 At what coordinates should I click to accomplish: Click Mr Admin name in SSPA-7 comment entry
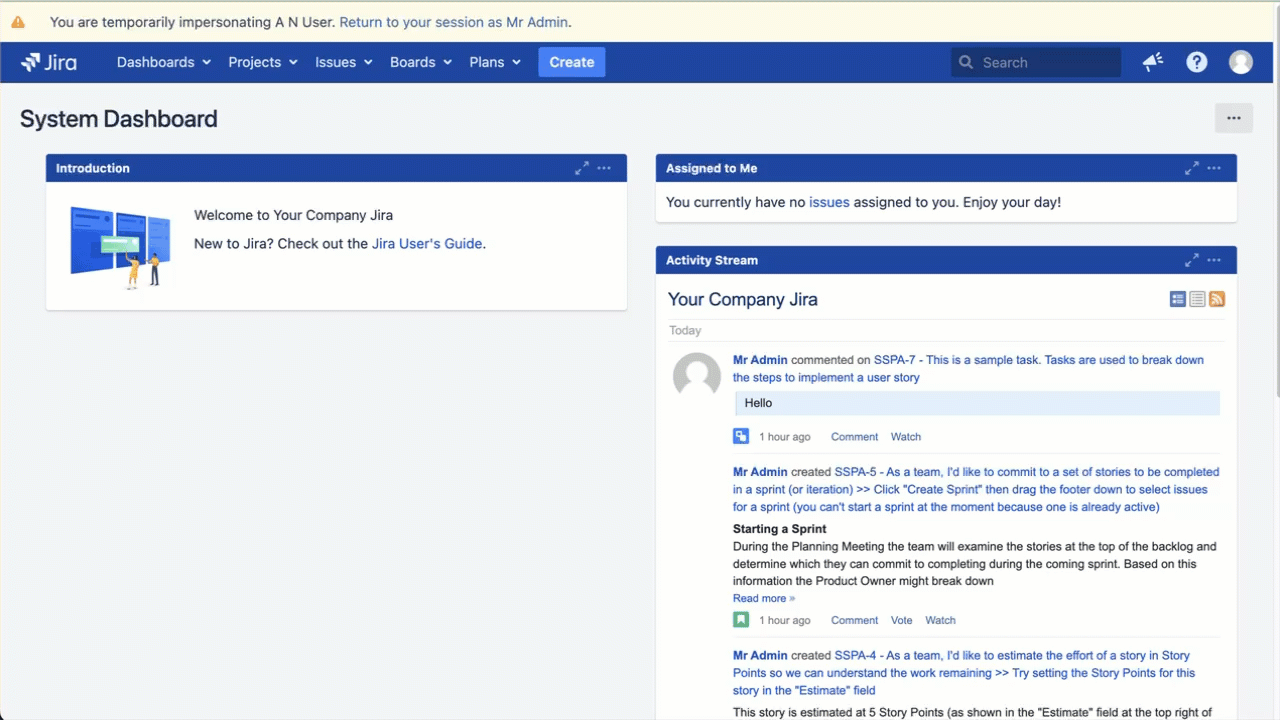pos(760,360)
